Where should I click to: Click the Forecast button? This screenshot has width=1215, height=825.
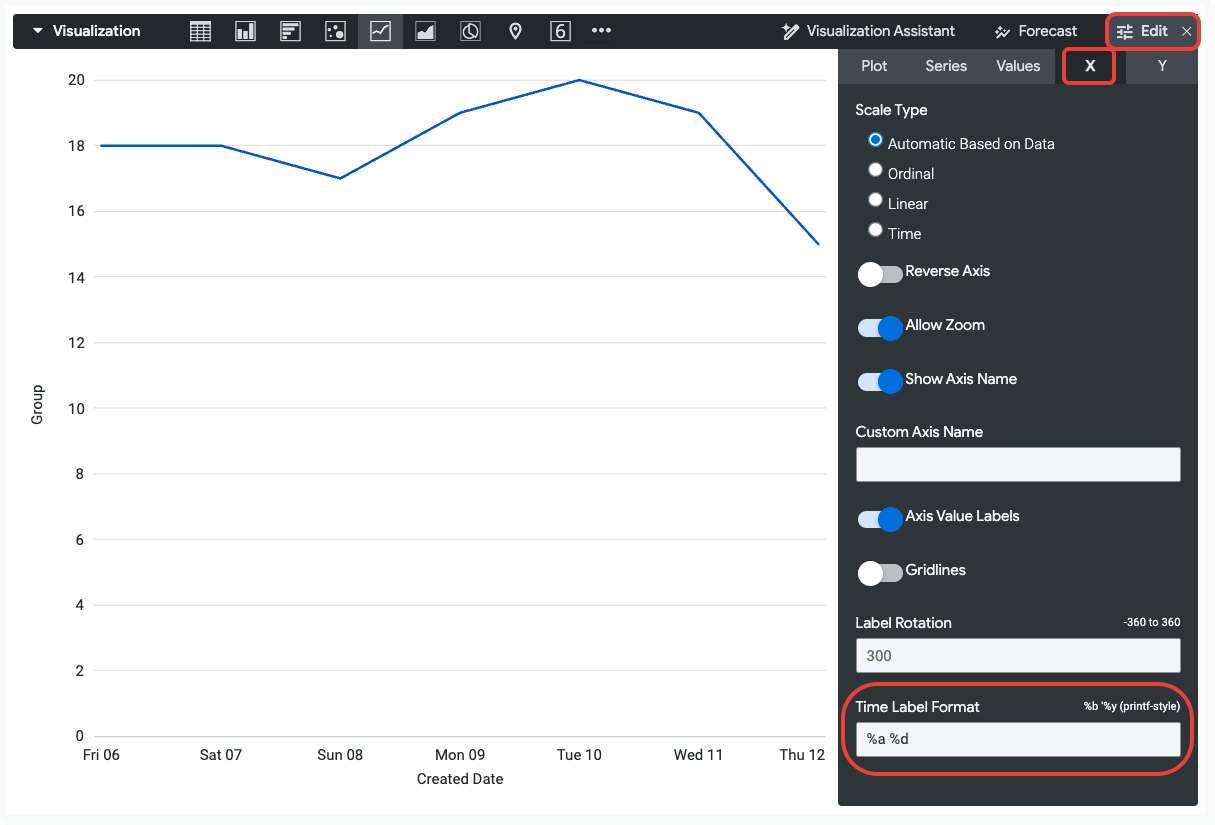pos(1036,31)
